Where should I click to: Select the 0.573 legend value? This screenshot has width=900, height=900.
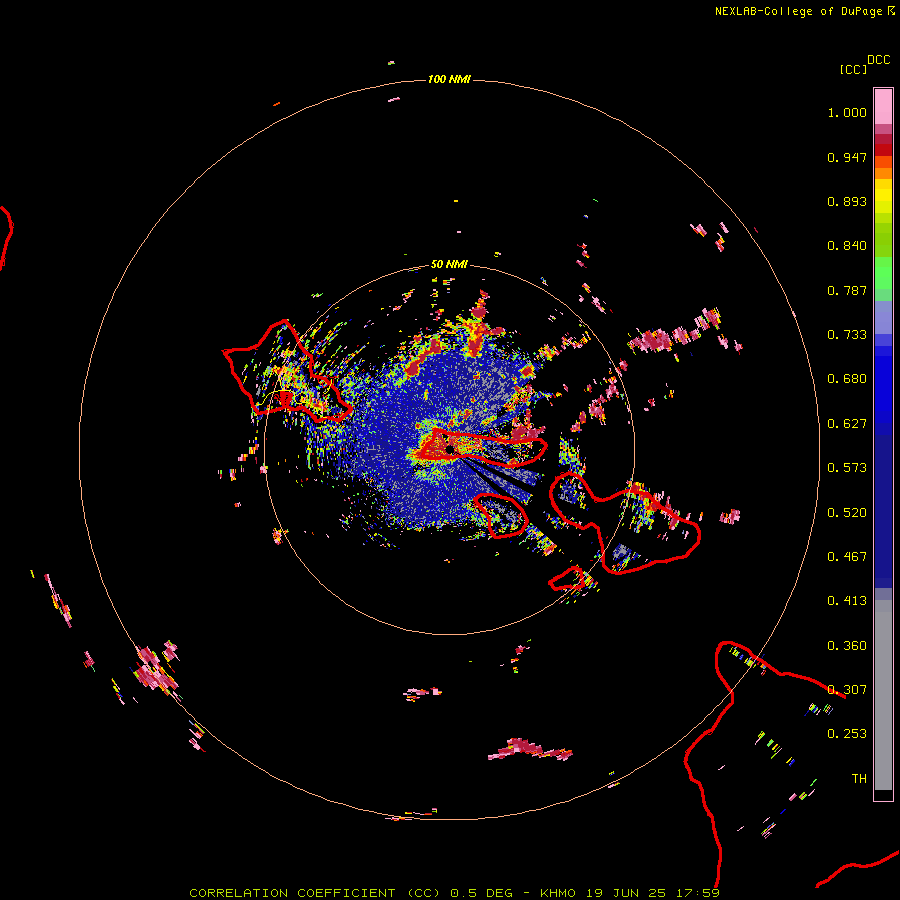point(847,468)
